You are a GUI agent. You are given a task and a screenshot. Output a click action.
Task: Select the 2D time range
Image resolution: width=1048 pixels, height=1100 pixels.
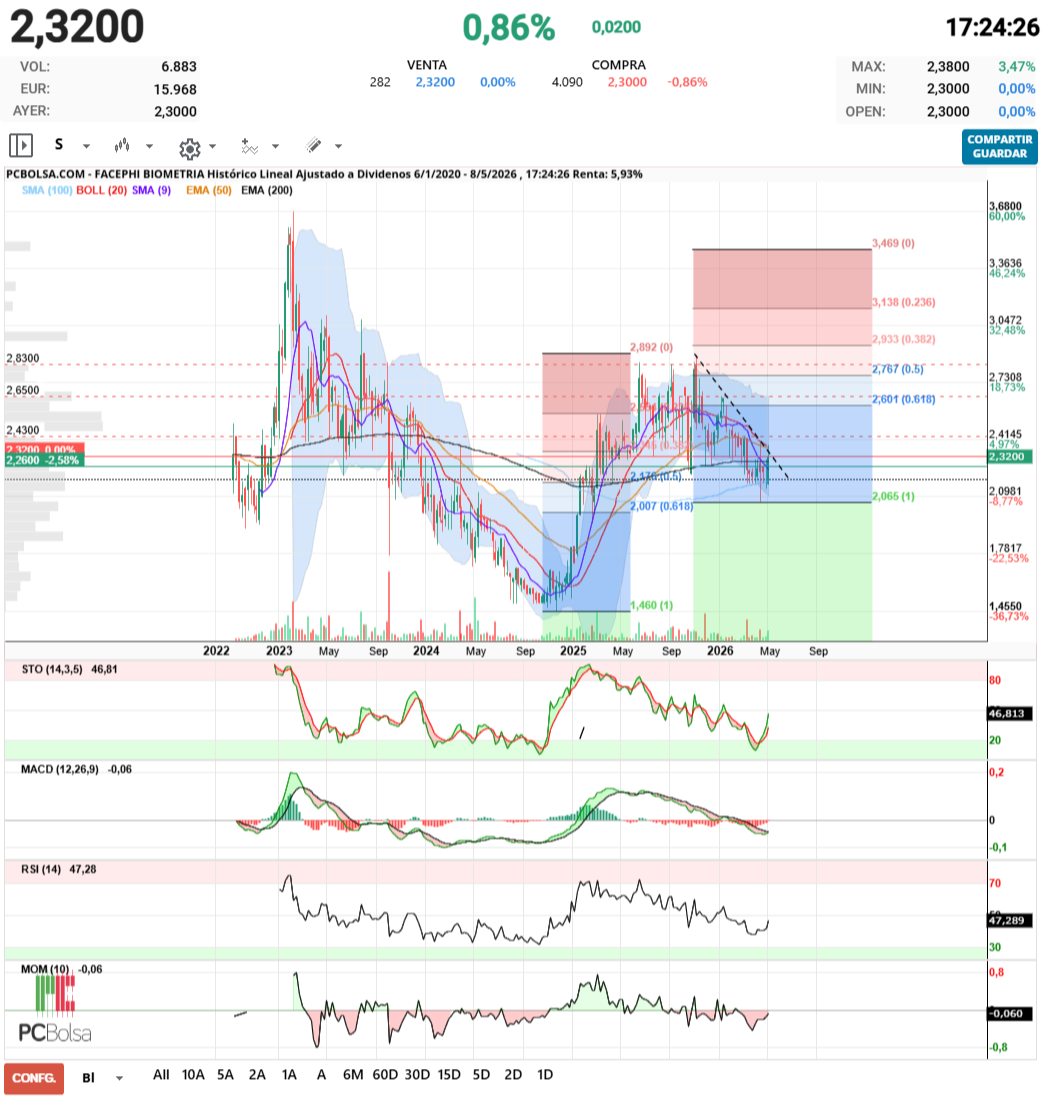click(x=513, y=1075)
